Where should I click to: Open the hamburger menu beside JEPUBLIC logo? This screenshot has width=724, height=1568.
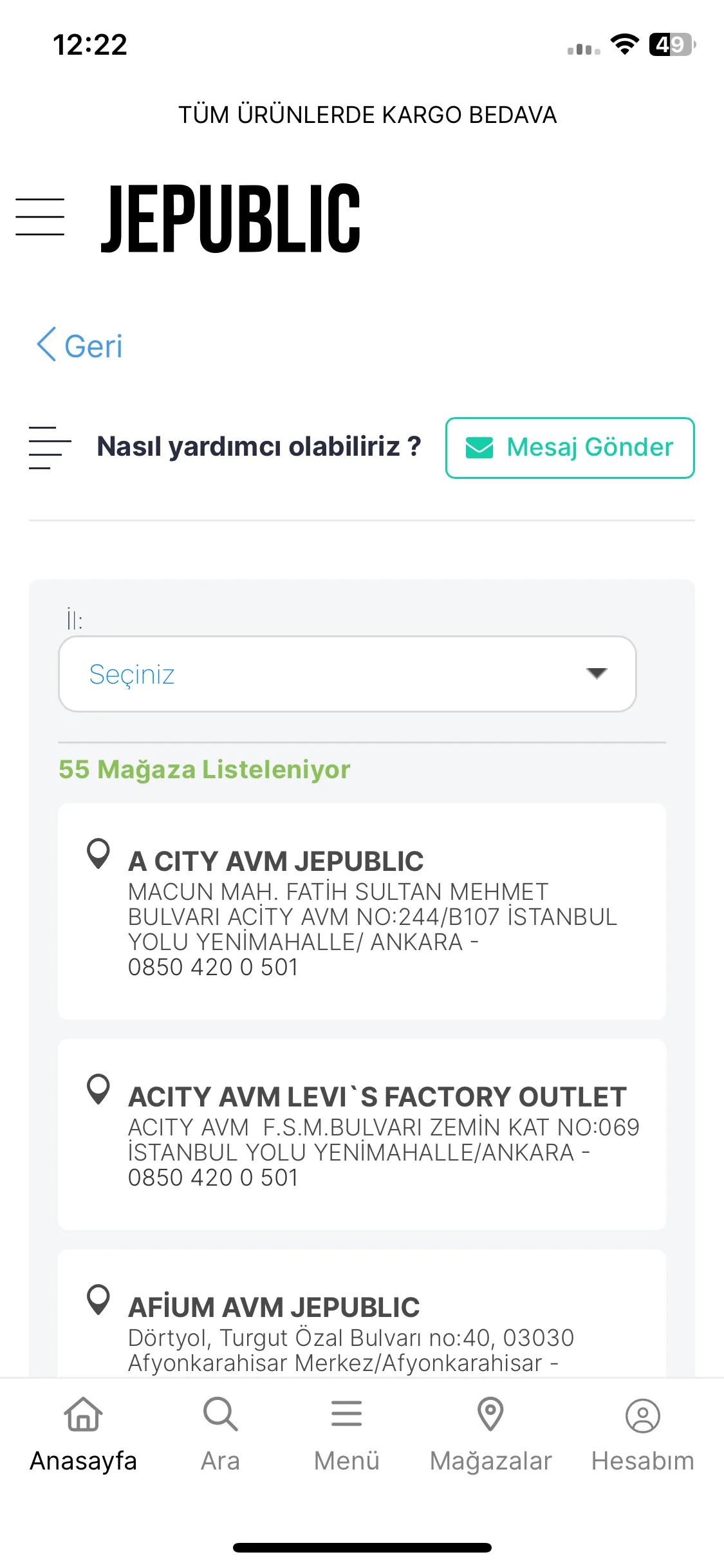click(x=40, y=218)
